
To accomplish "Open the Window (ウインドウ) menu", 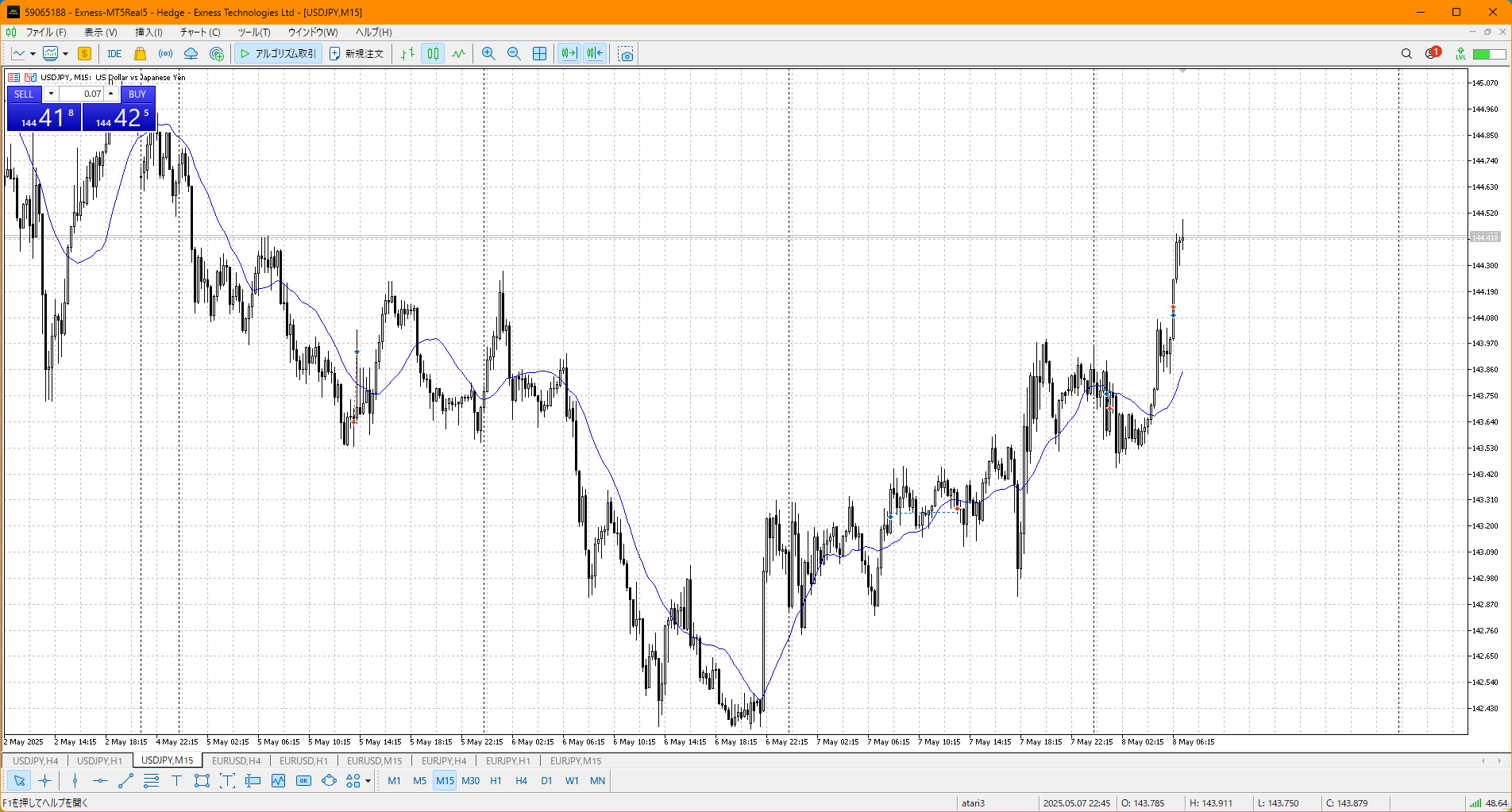I will 312,33.
